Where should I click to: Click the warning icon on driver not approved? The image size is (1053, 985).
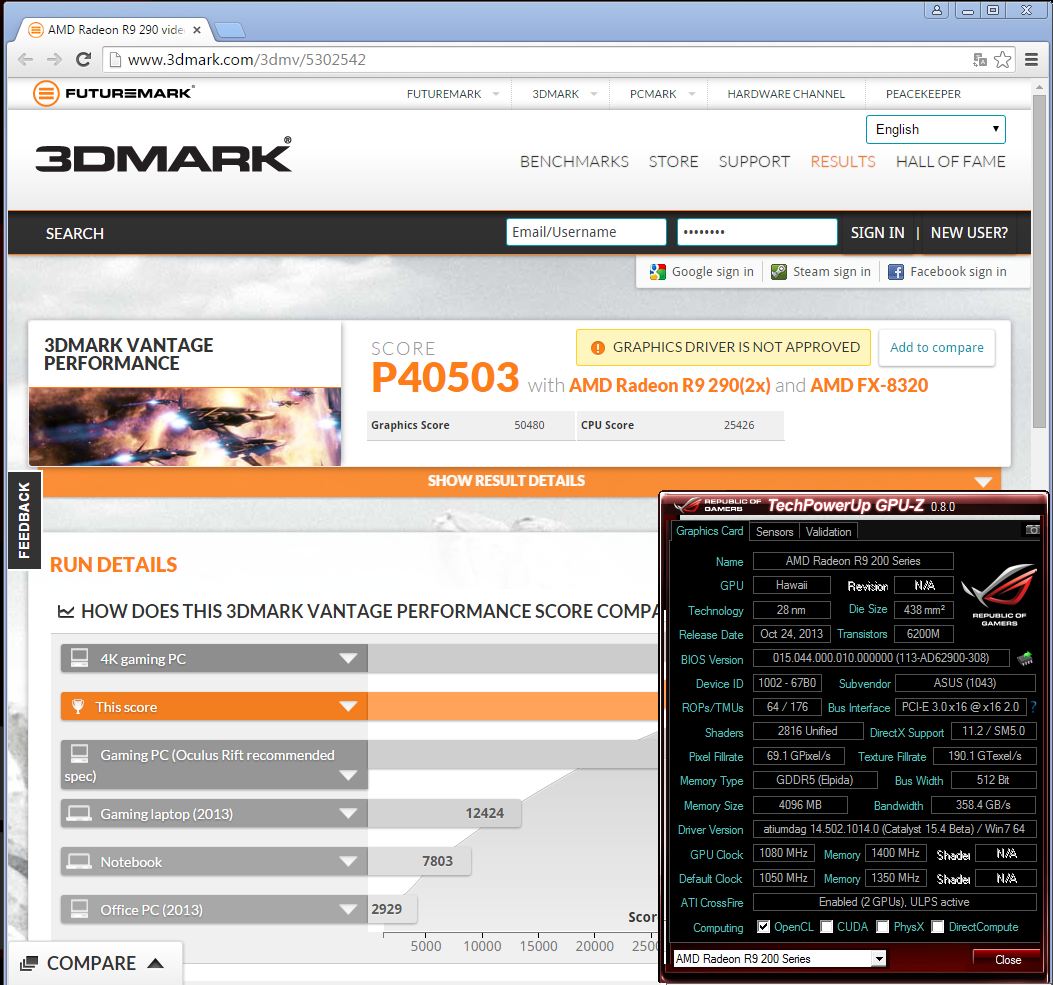(x=597, y=348)
